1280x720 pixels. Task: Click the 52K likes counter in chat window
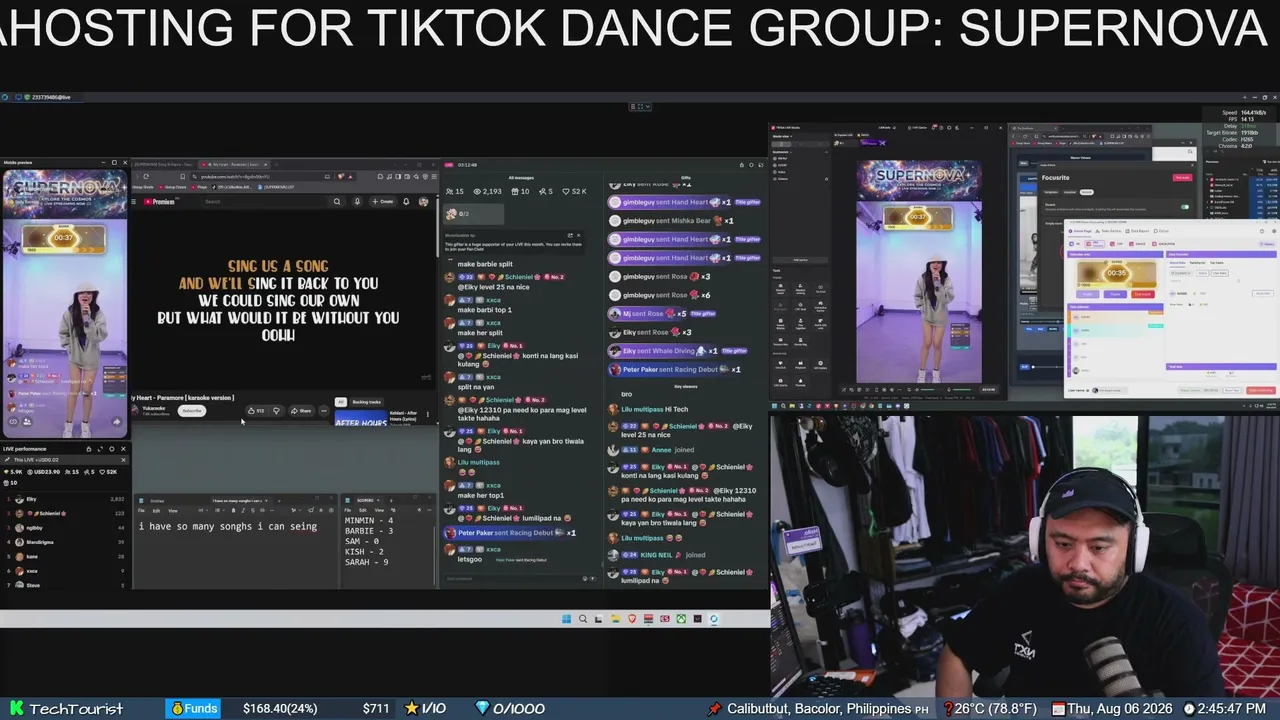click(575, 191)
